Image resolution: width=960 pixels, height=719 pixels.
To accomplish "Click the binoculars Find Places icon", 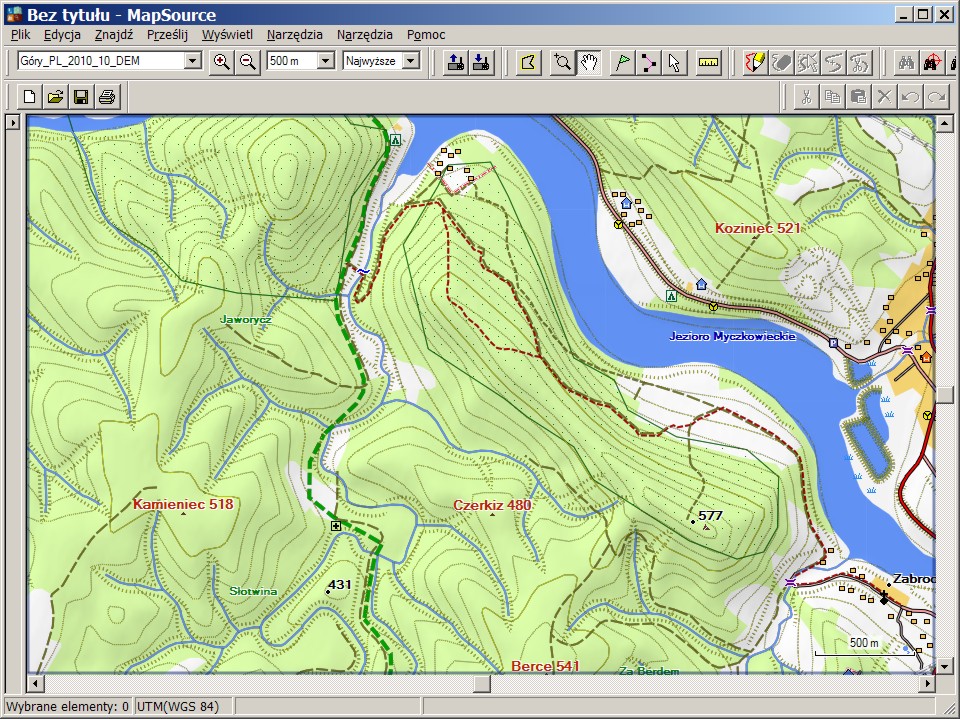I will pyautogui.click(x=905, y=62).
